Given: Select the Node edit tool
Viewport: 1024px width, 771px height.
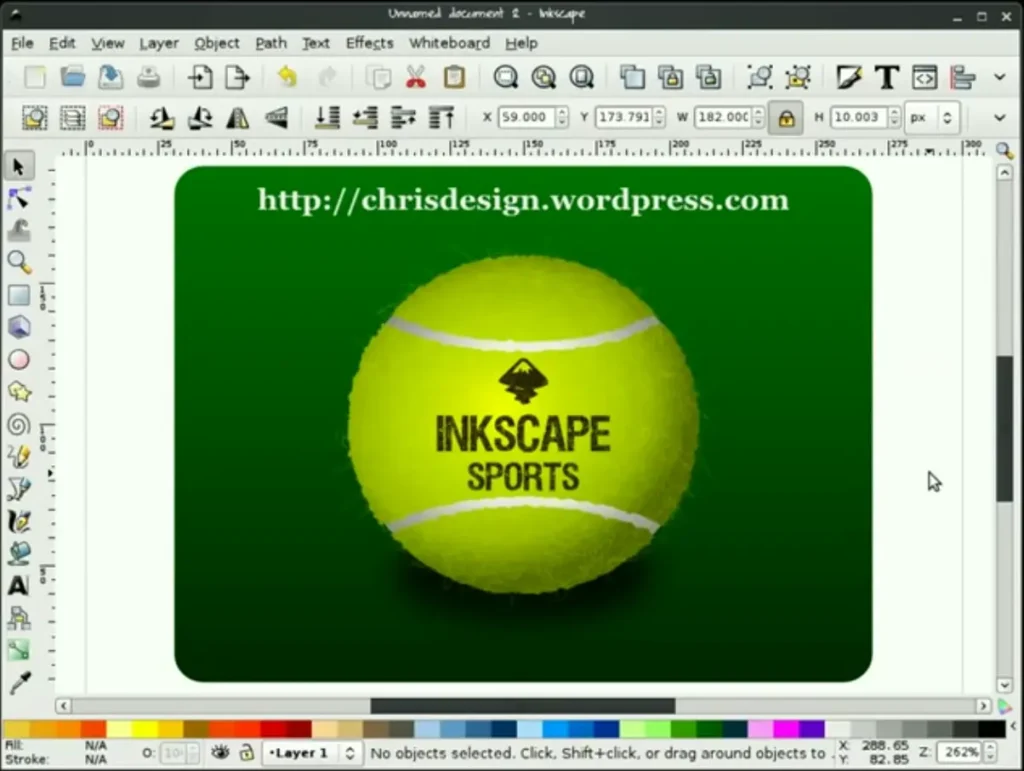Looking at the screenshot, I should click(18, 199).
